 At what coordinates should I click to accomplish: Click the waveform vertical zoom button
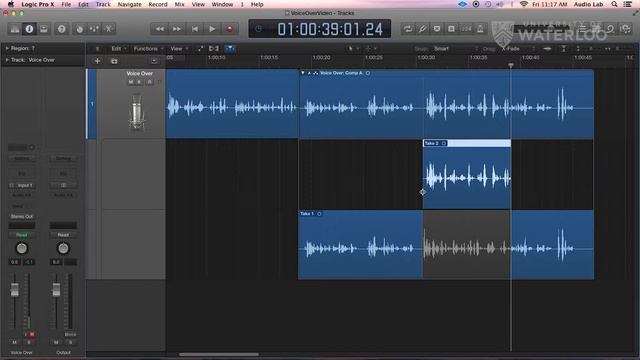(x=547, y=49)
